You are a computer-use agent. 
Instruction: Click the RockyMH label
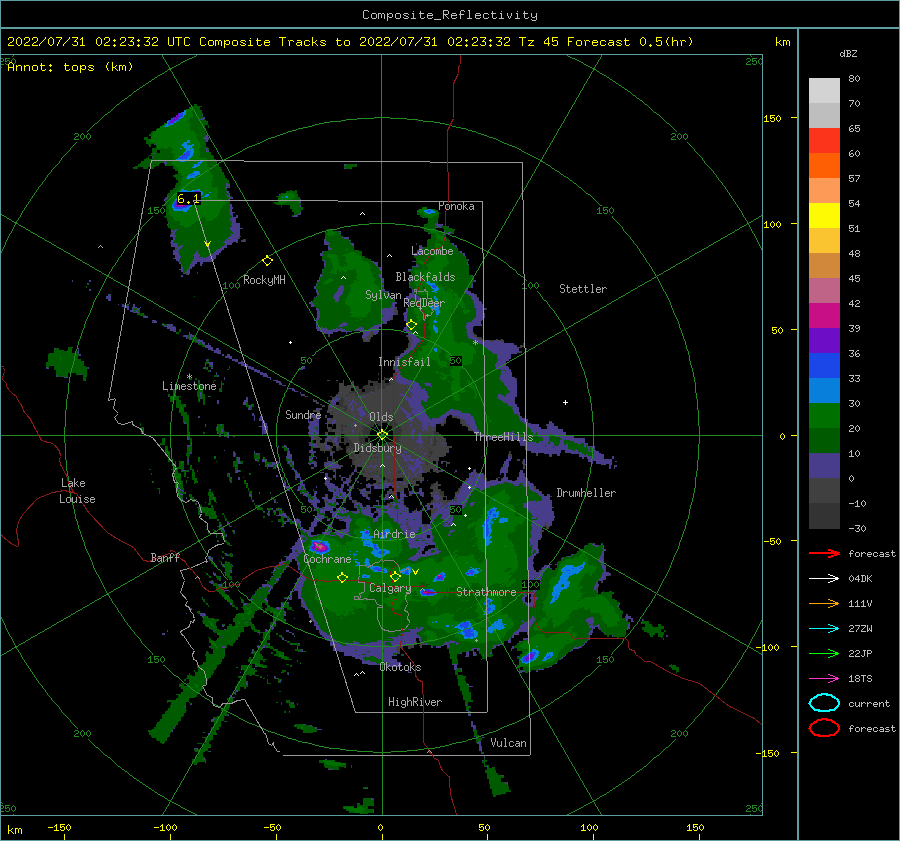[263, 280]
